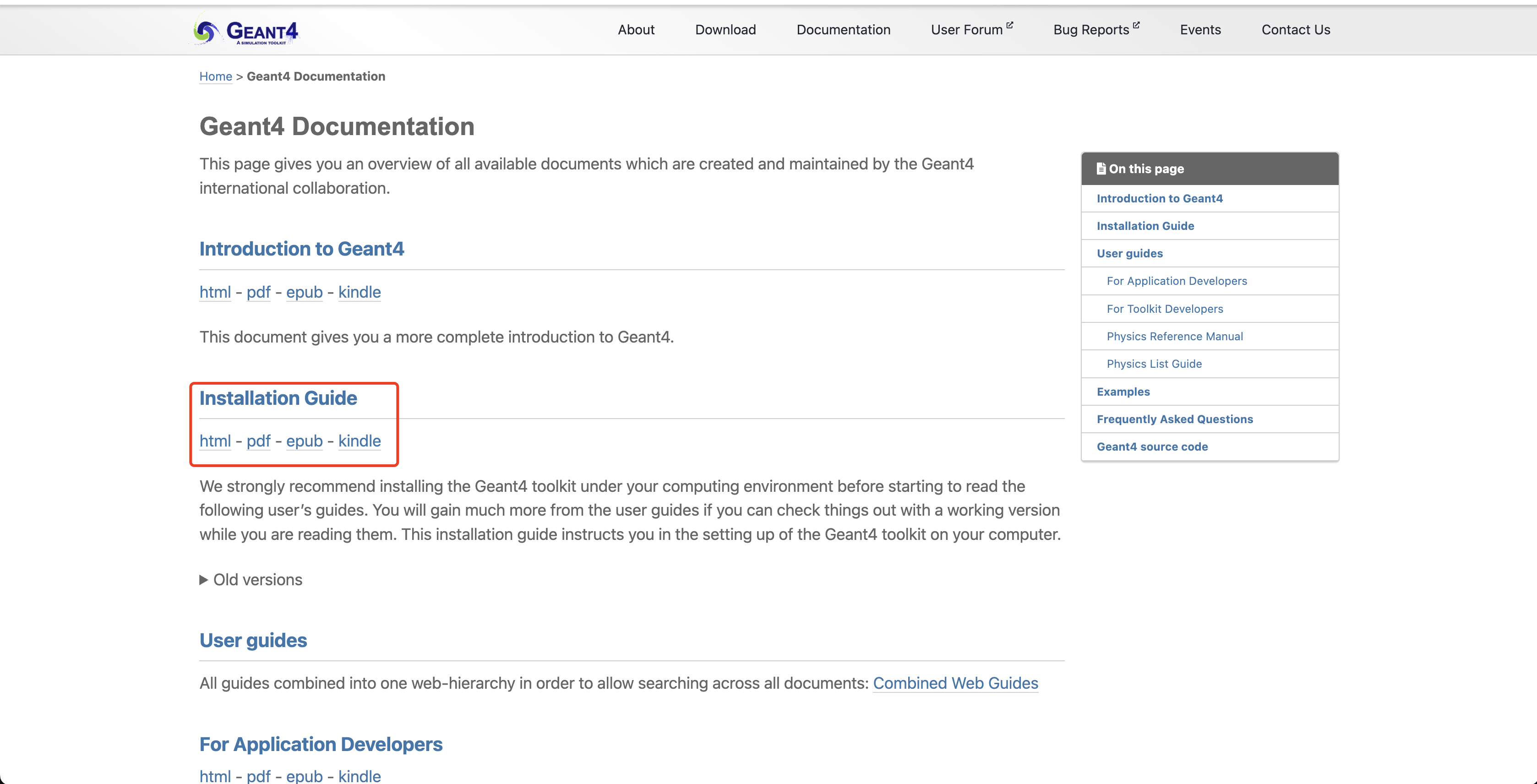
Task: Jump to Physics Reference Manual in sidebar
Action: pos(1174,337)
